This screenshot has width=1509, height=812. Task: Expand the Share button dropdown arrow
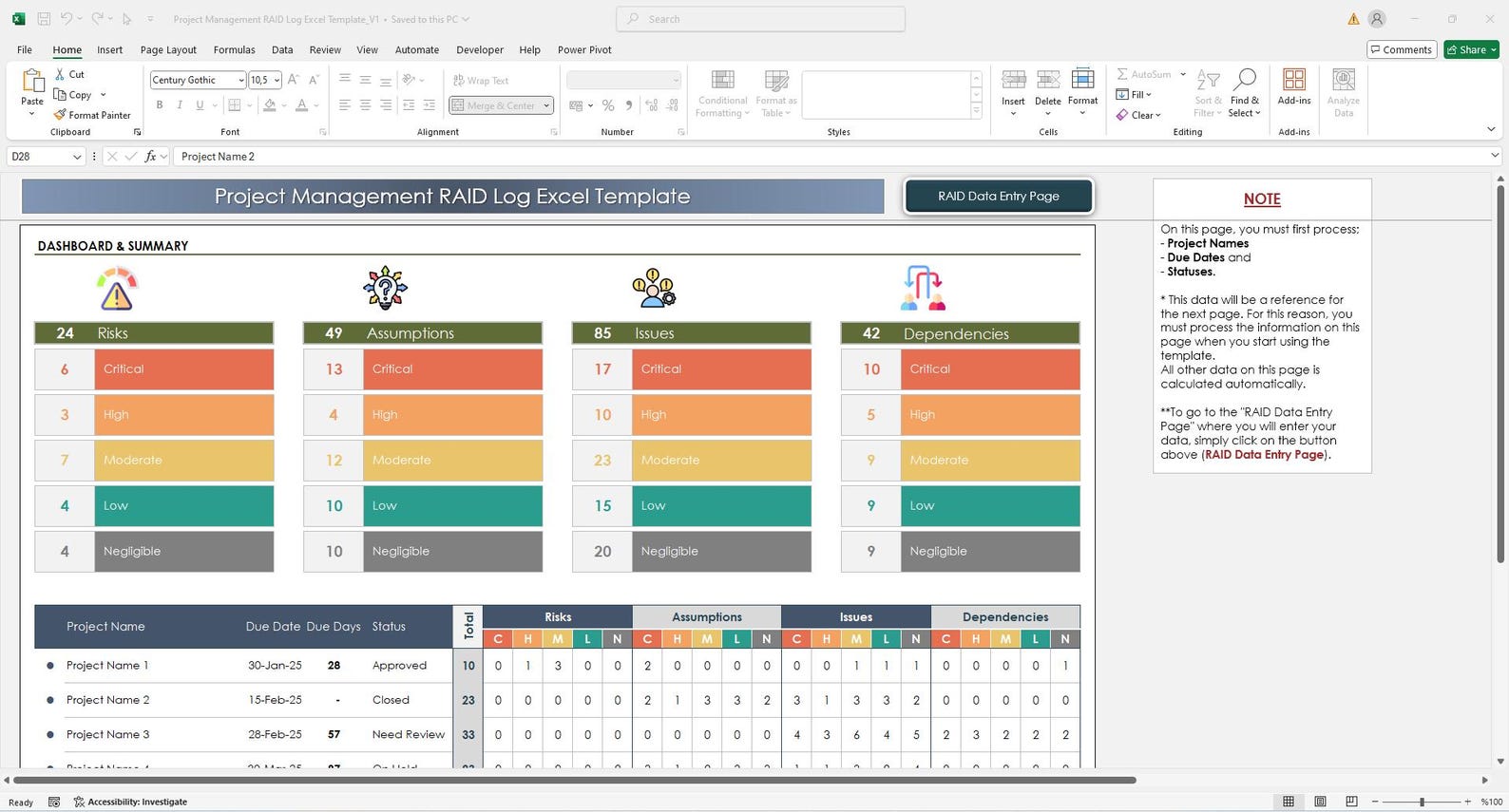pyautogui.click(x=1493, y=49)
